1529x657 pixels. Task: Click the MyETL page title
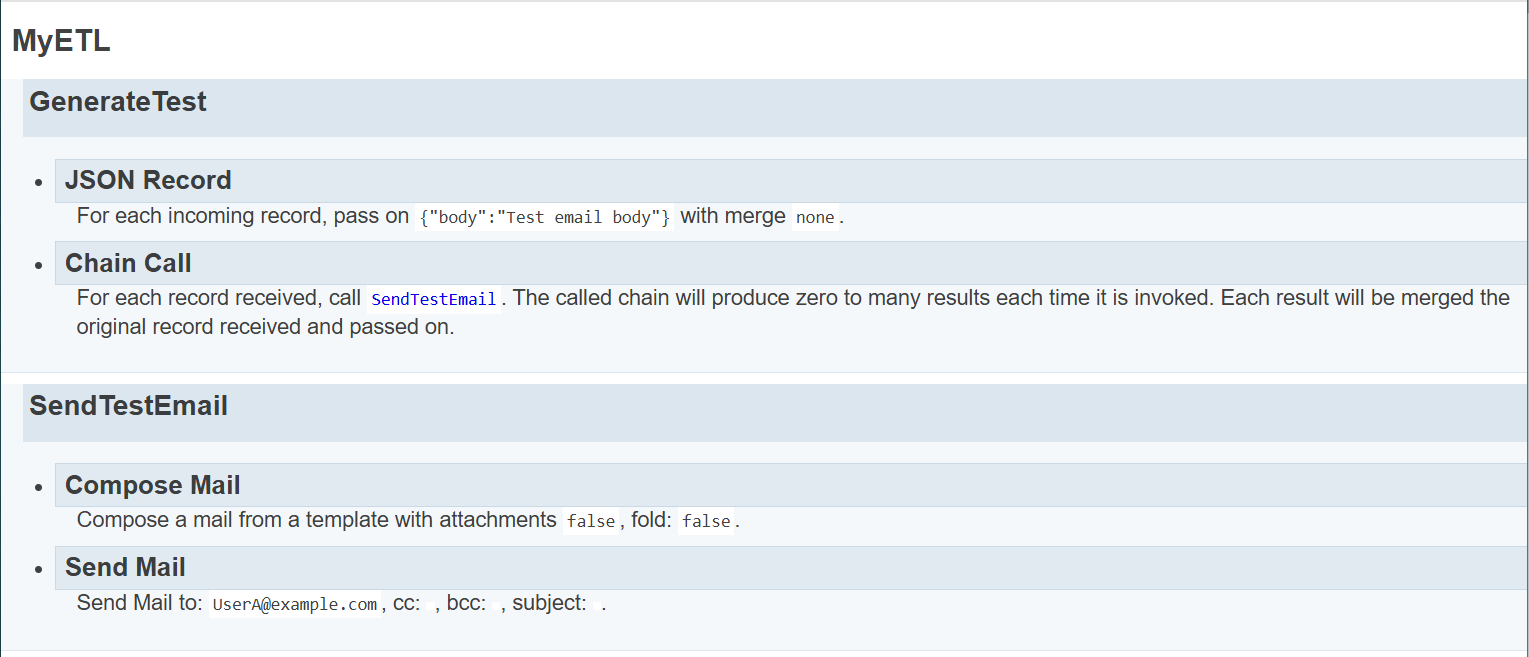pos(61,42)
